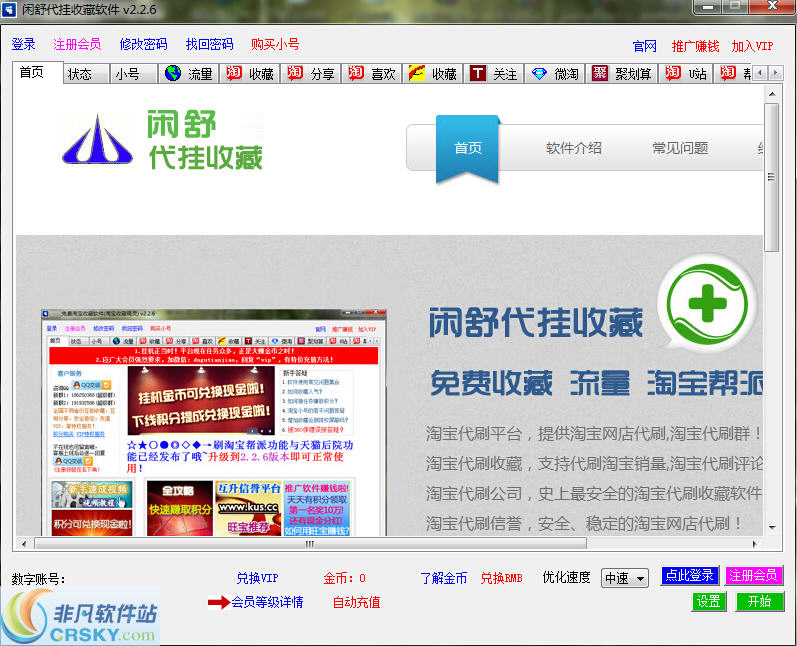Open the 小号 tab
This screenshot has height=646, width=797.
tap(134, 74)
